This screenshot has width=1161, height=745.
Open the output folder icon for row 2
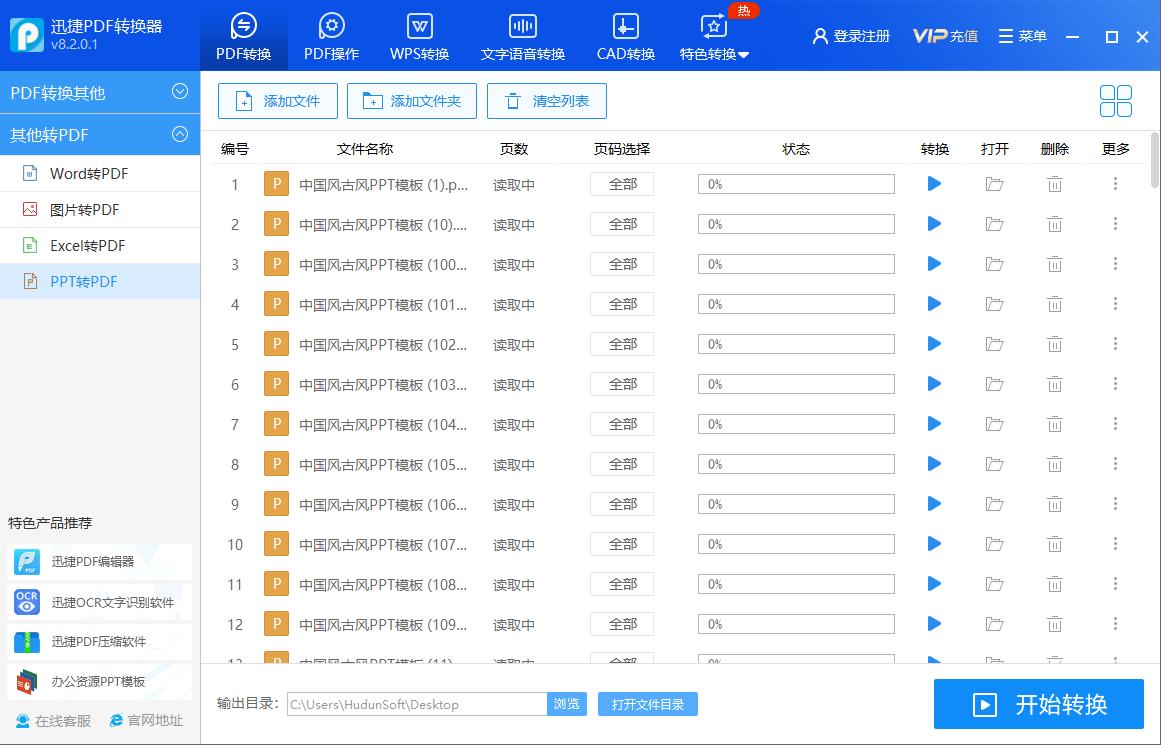994,223
